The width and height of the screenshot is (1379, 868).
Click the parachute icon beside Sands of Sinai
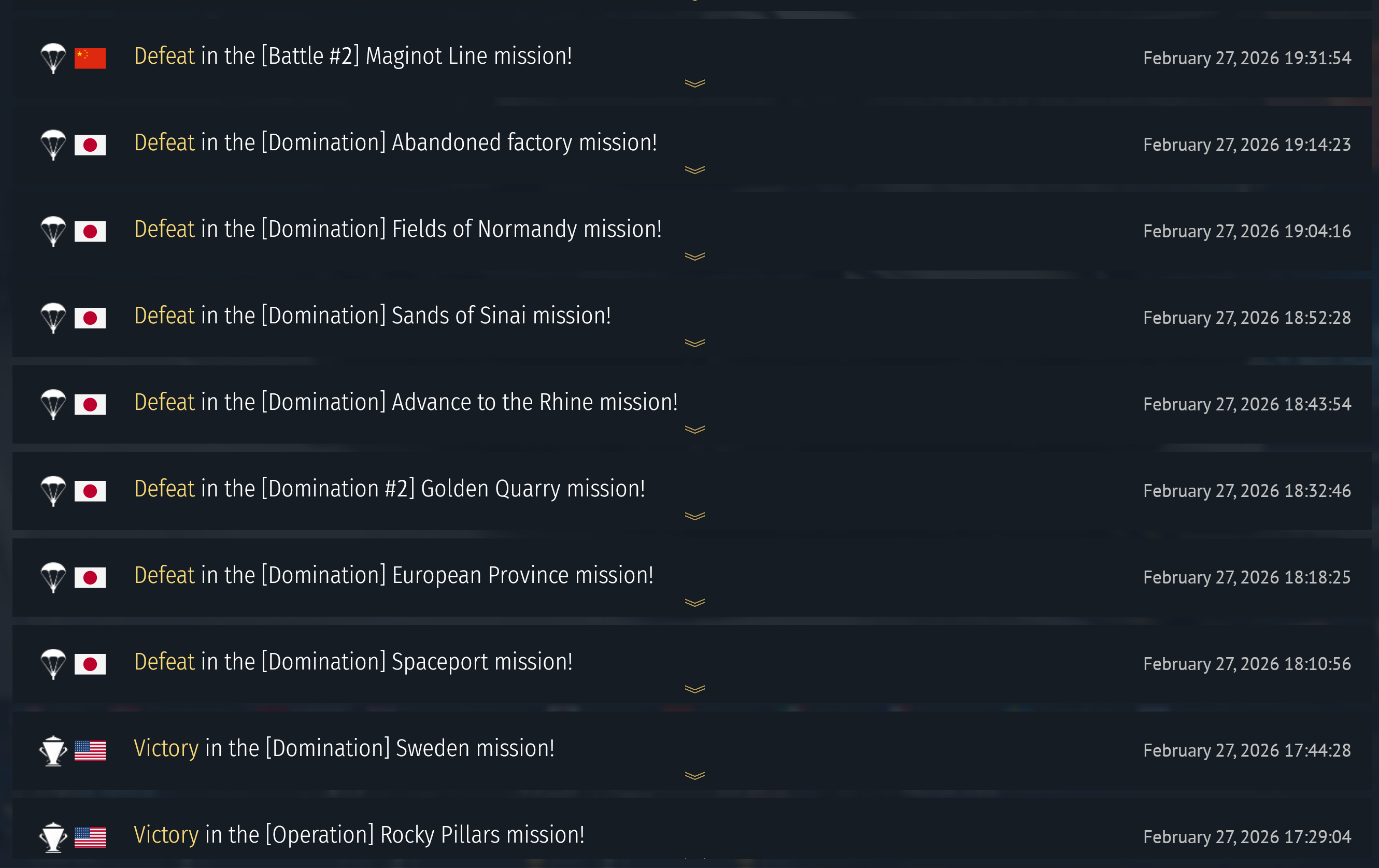coord(53,317)
